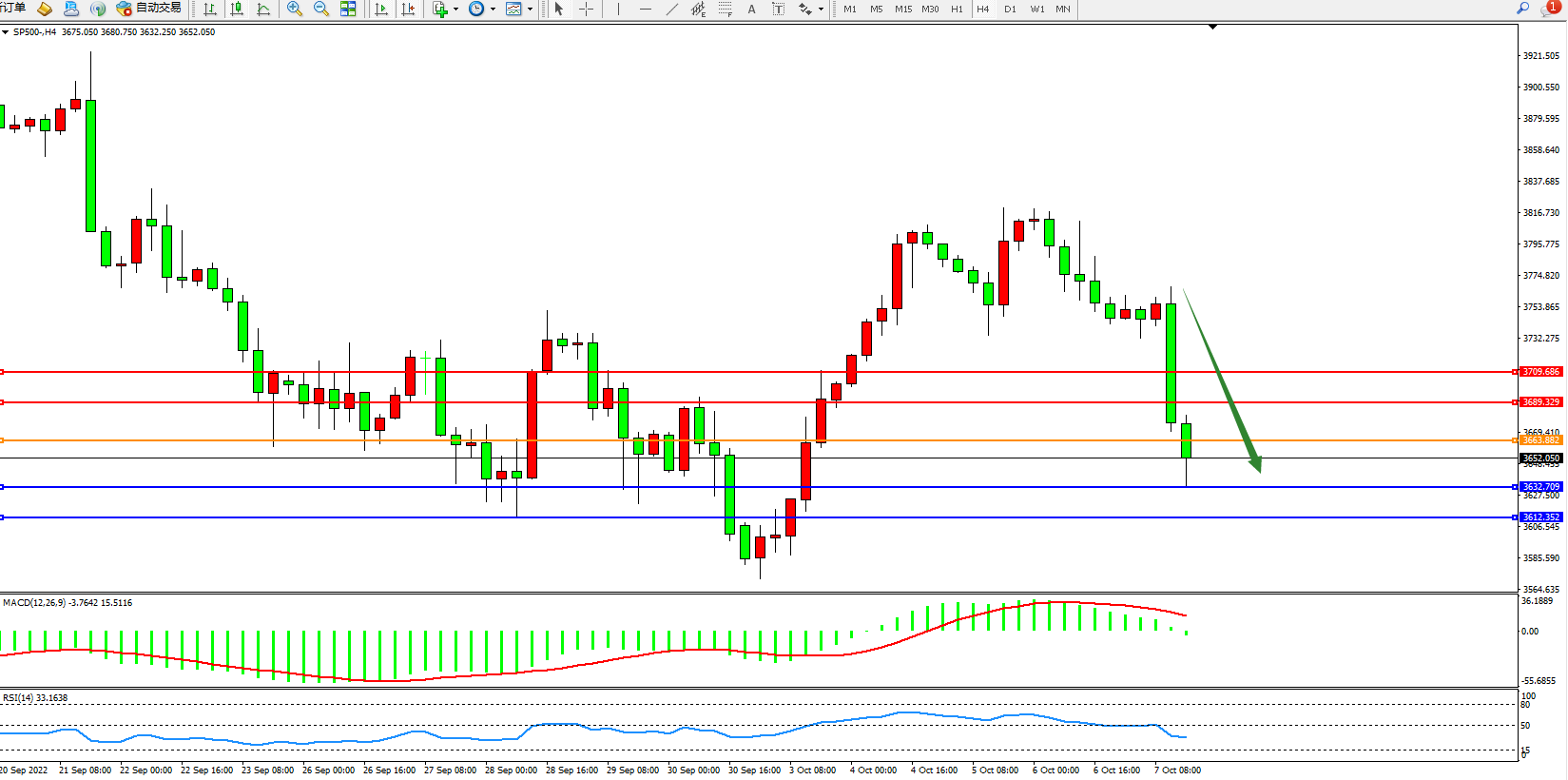Click the Zoom In magnifier icon
The width and height of the screenshot is (1568, 780).
[x=294, y=9]
